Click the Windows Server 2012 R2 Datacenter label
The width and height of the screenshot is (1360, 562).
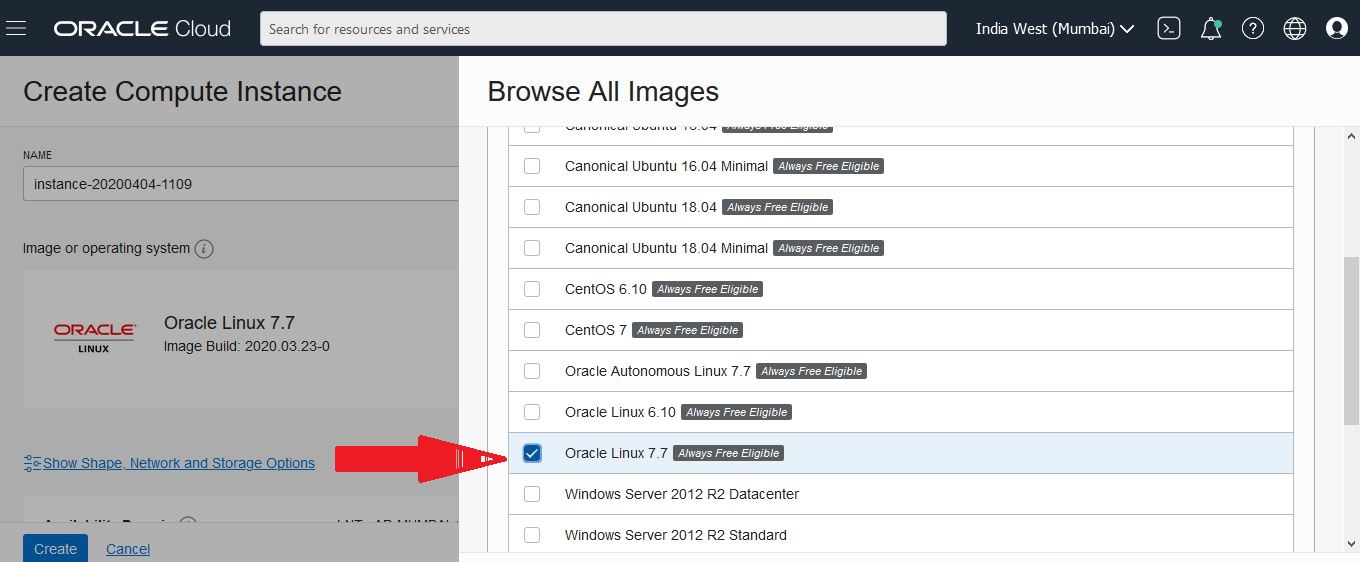(x=682, y=494)
